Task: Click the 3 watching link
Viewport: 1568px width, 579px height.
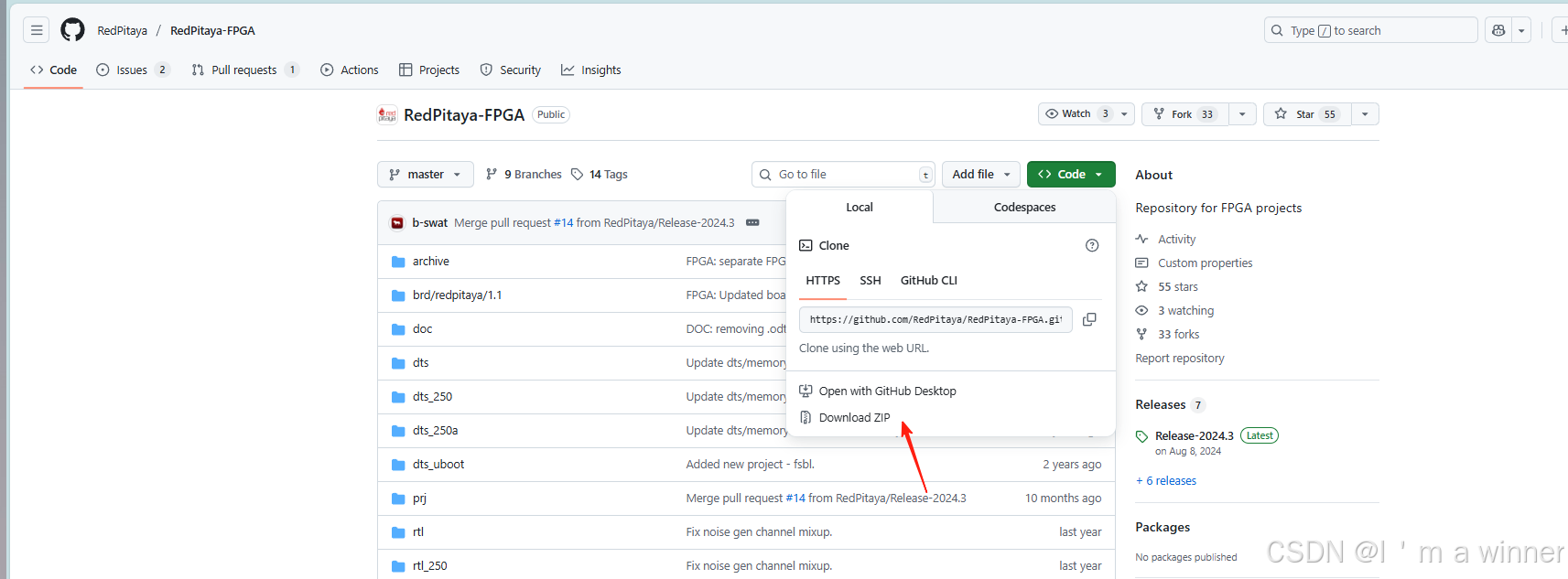Action: 1185,311
